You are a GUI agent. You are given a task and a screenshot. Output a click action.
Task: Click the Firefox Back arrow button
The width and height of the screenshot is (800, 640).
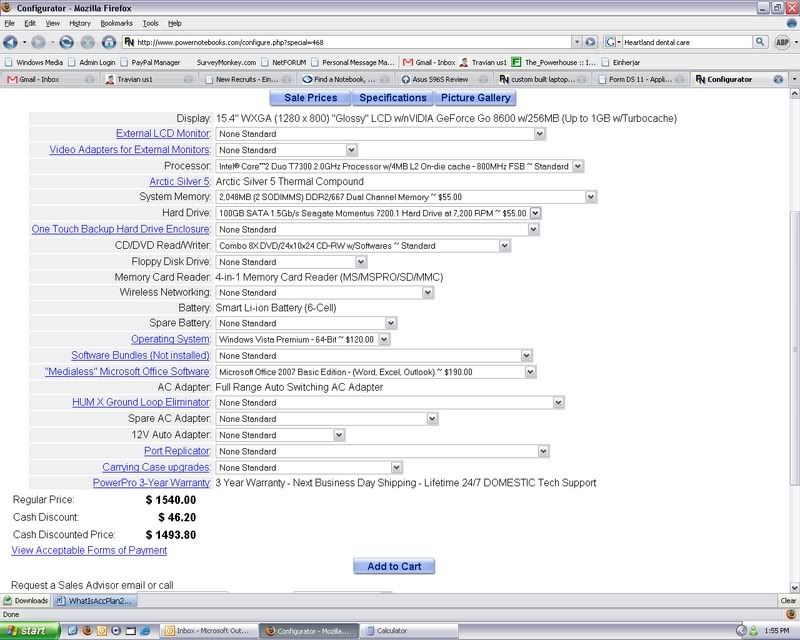[10, 42]
